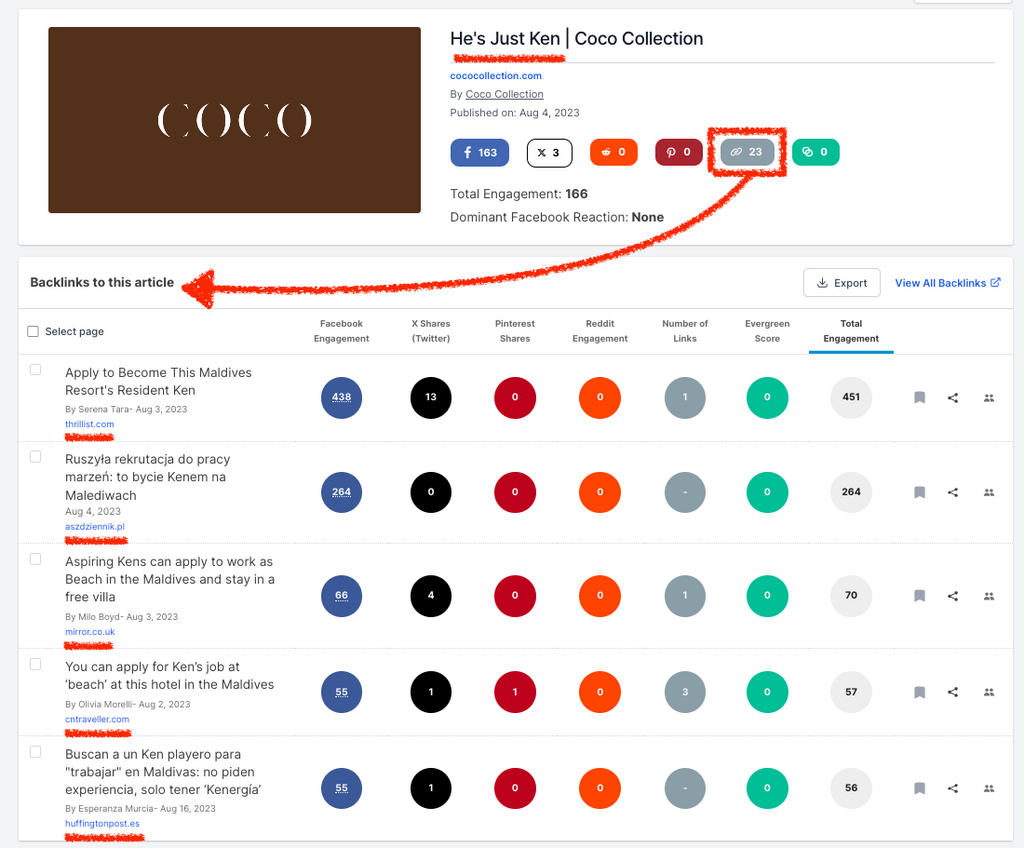Share the aszdziennik.pl article
Screen dimensions: 1024x848
[953, 492]
